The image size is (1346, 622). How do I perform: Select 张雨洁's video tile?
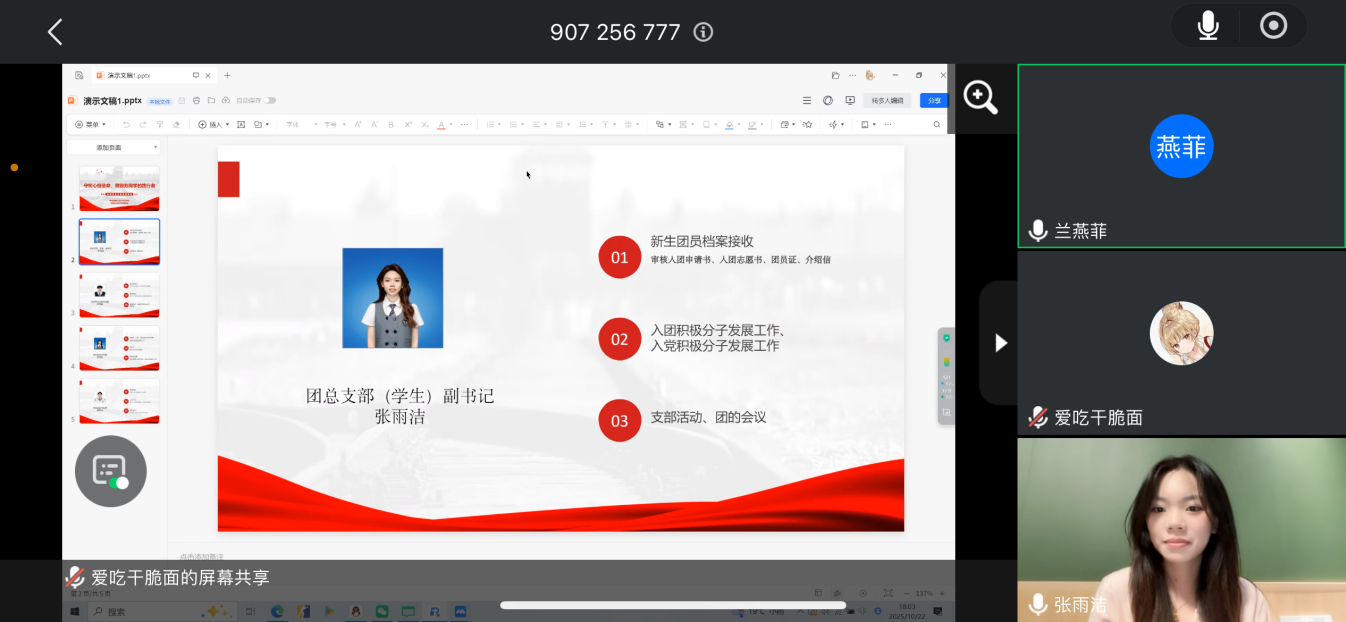1181,530
